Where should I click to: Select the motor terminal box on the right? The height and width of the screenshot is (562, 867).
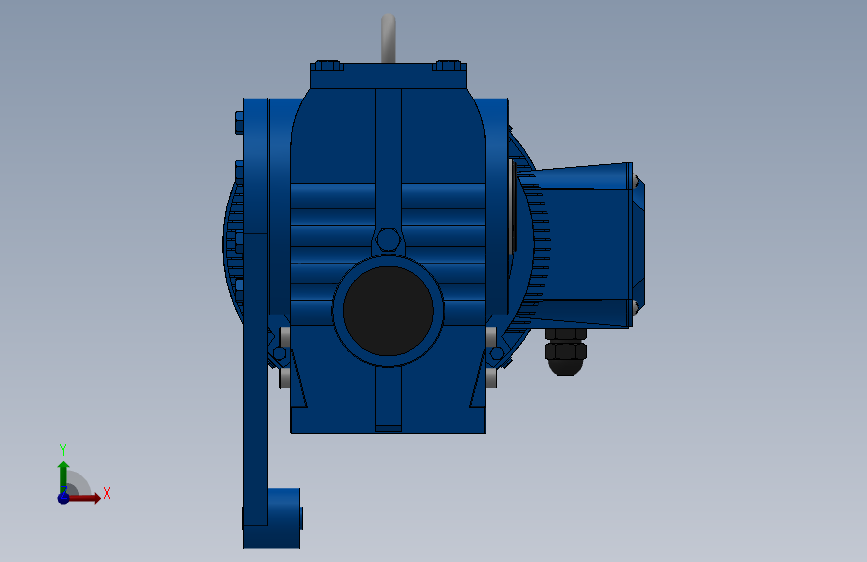coord(582,244)
